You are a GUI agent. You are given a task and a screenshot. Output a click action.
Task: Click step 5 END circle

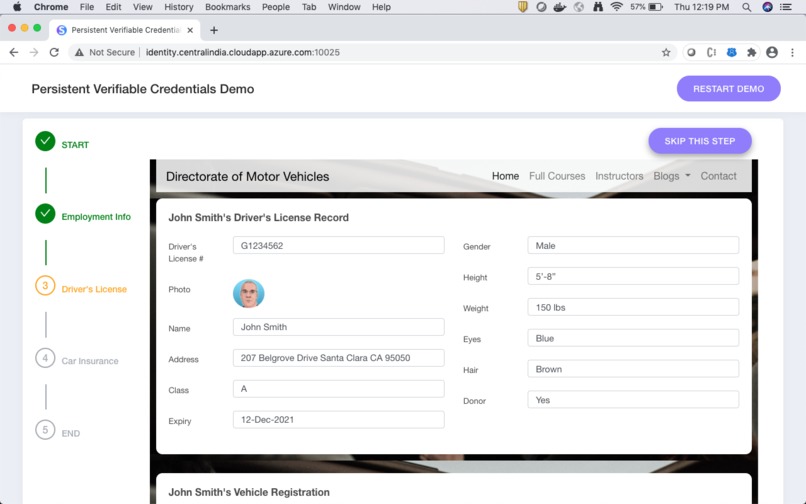(x=45, y=430)
